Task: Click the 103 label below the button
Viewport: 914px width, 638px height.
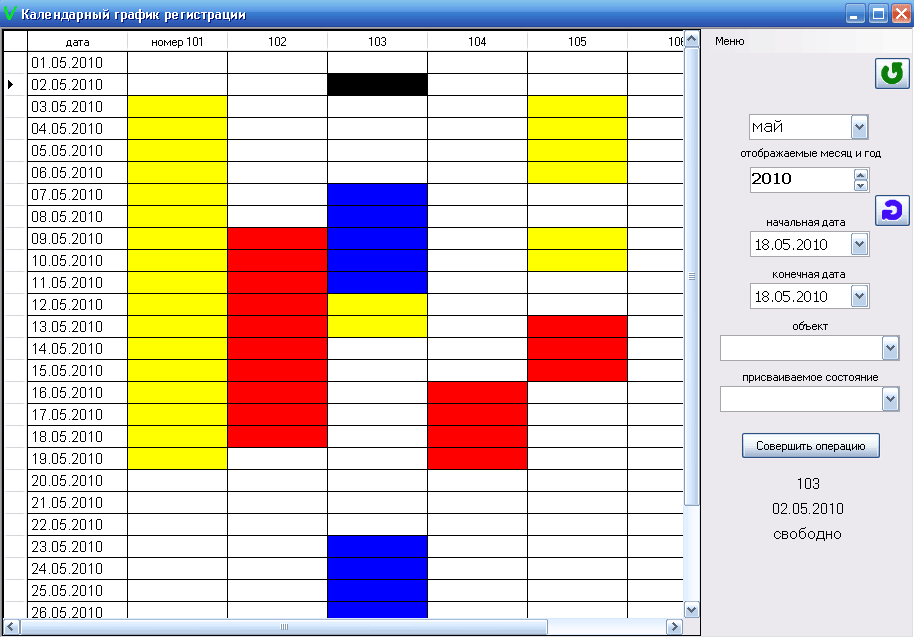Action: 808,484
